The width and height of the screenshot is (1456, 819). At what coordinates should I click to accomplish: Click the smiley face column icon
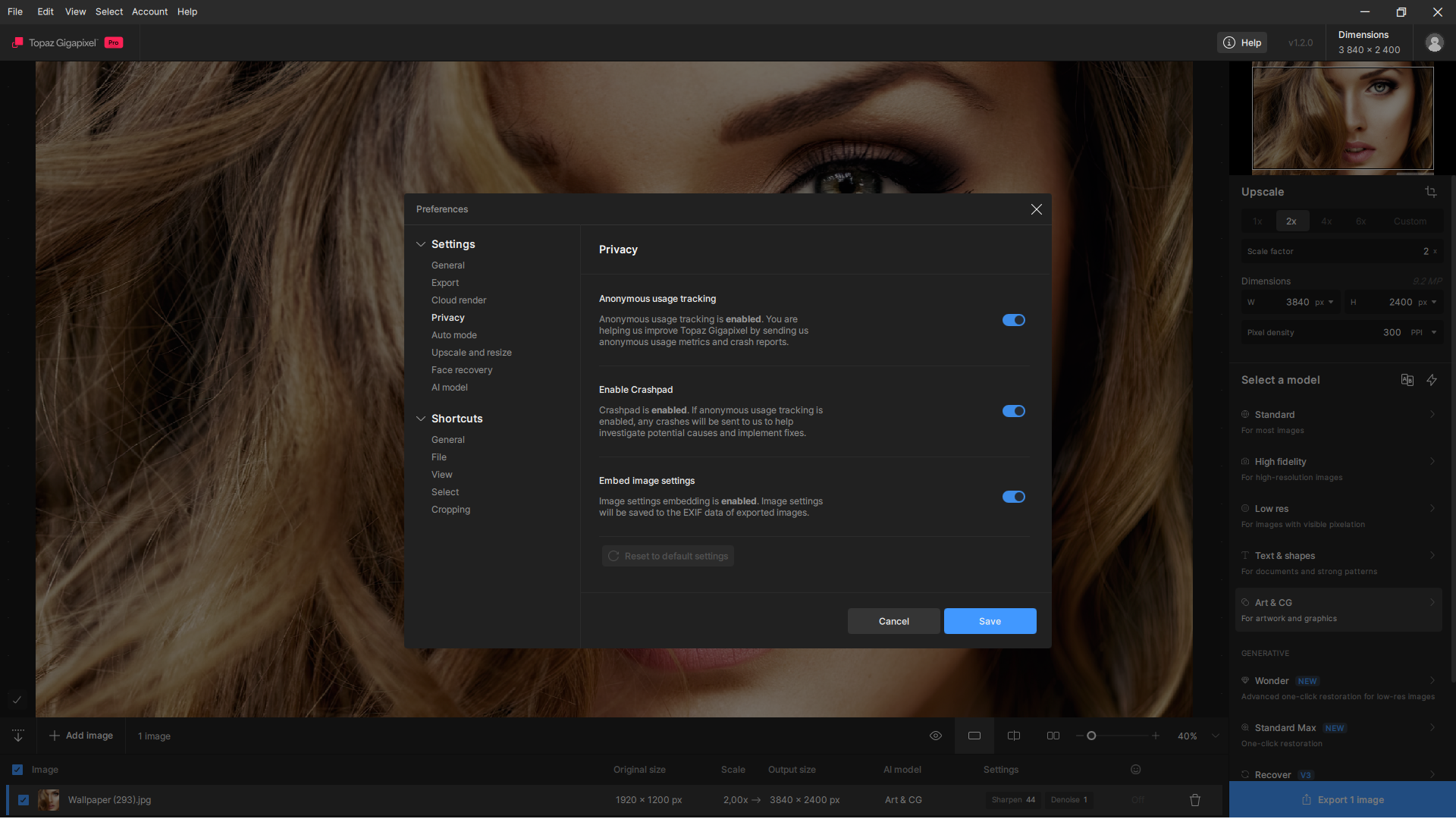click(1136, 770)
